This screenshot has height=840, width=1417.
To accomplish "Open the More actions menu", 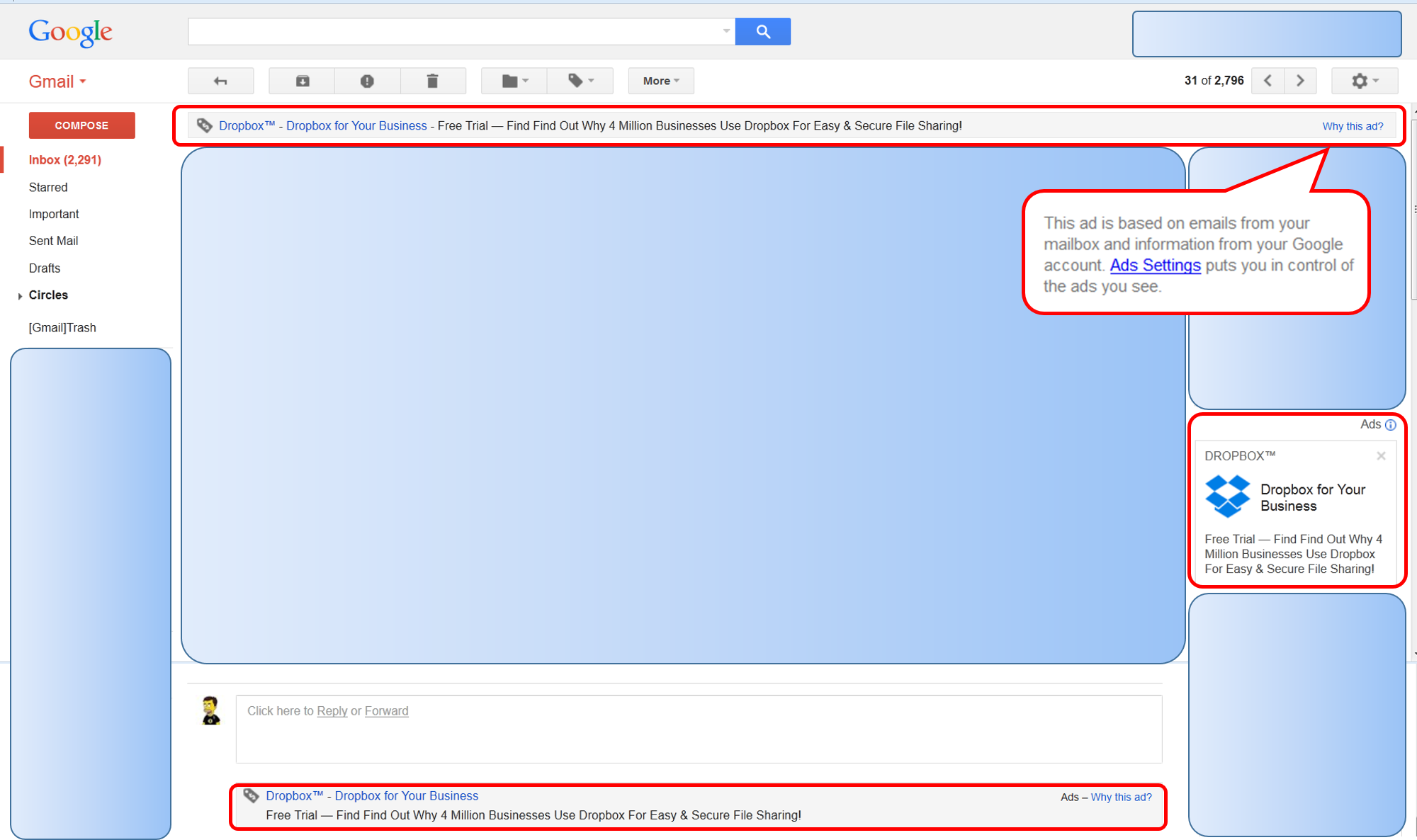I will click(x=661, y=81).
